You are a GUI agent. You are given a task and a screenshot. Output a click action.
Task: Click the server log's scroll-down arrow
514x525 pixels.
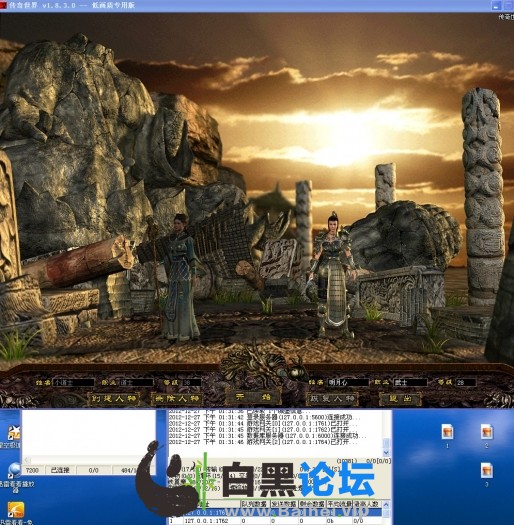coord(386,452)
